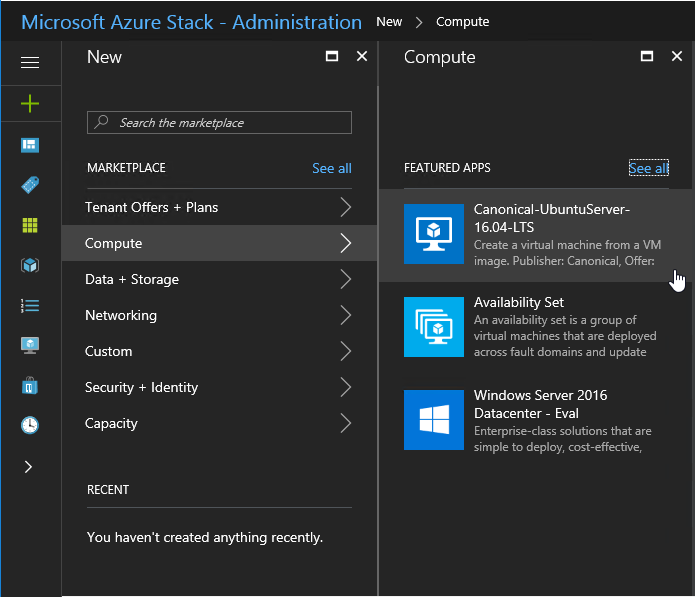
Task: Open Marketplace See all link
Action: pyautogui.click(x=332, y=168)
